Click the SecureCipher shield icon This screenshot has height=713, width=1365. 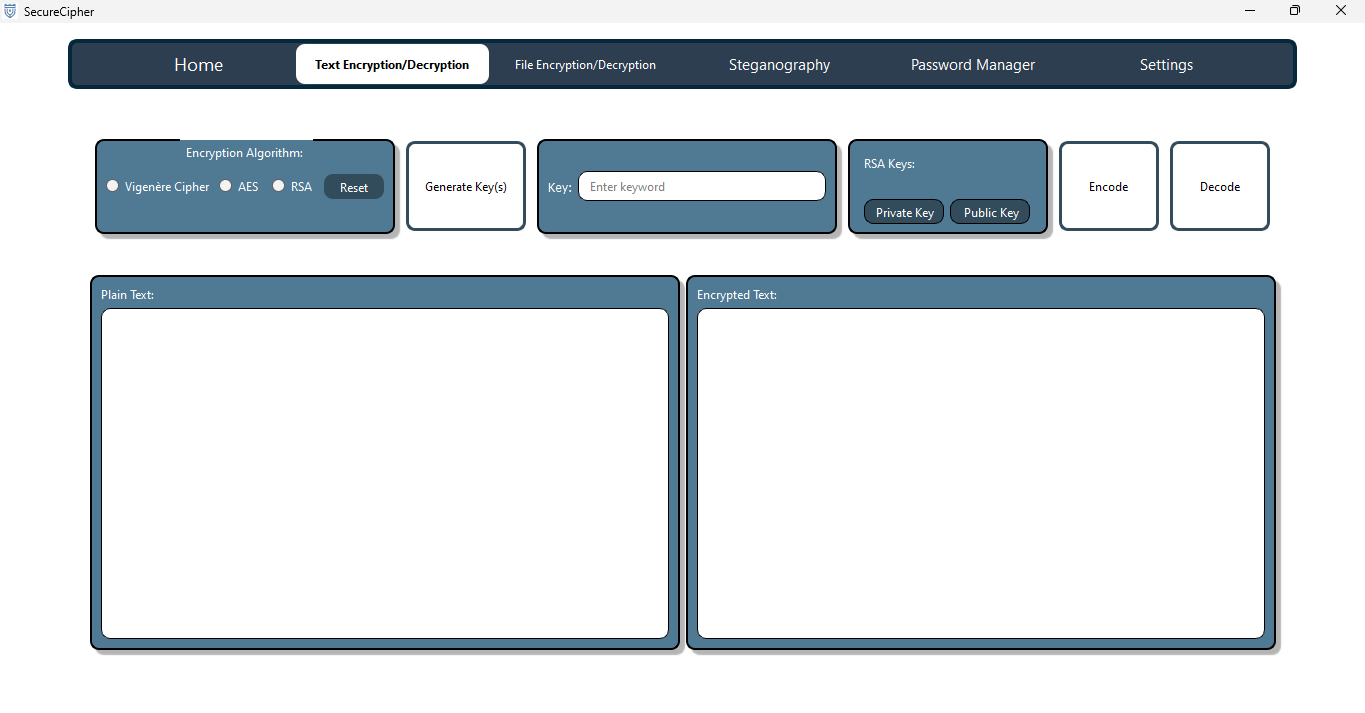(10, 11)
